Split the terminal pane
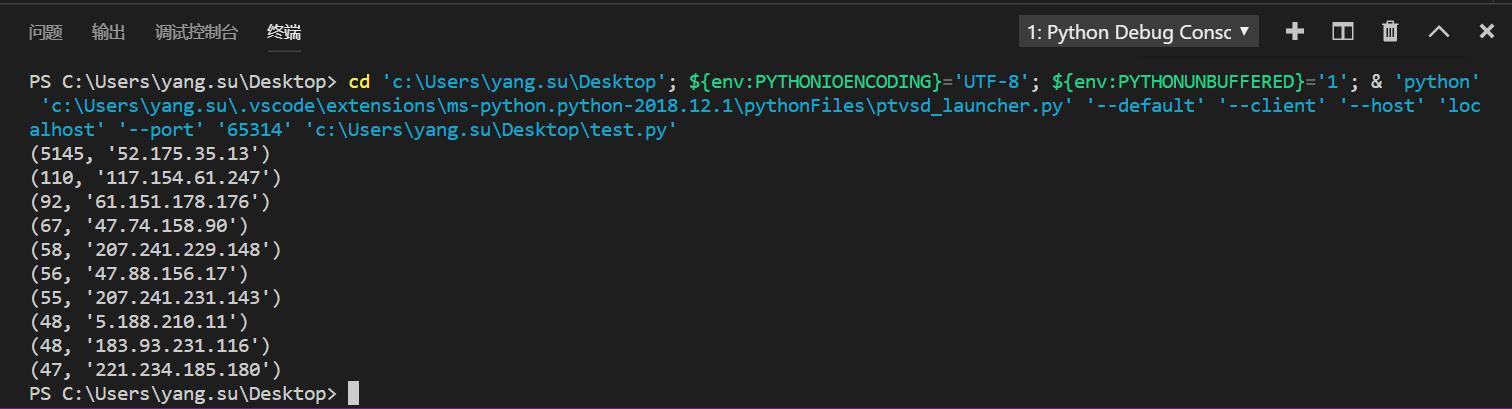The height and width of the screenshot is (409, 1512). pyautogui.click(x=1343, y=31)
